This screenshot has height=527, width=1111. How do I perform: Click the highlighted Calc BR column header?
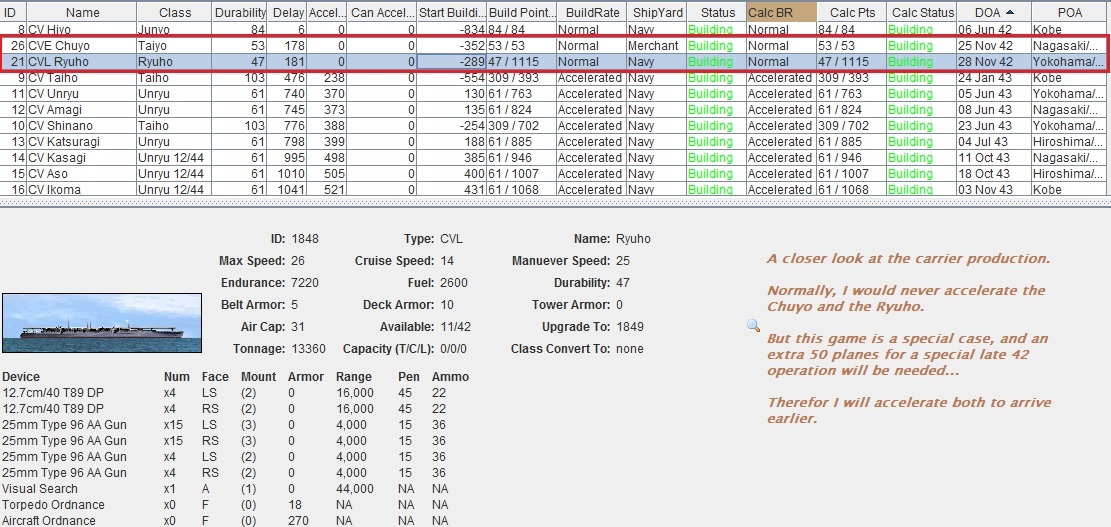[781, 13]
